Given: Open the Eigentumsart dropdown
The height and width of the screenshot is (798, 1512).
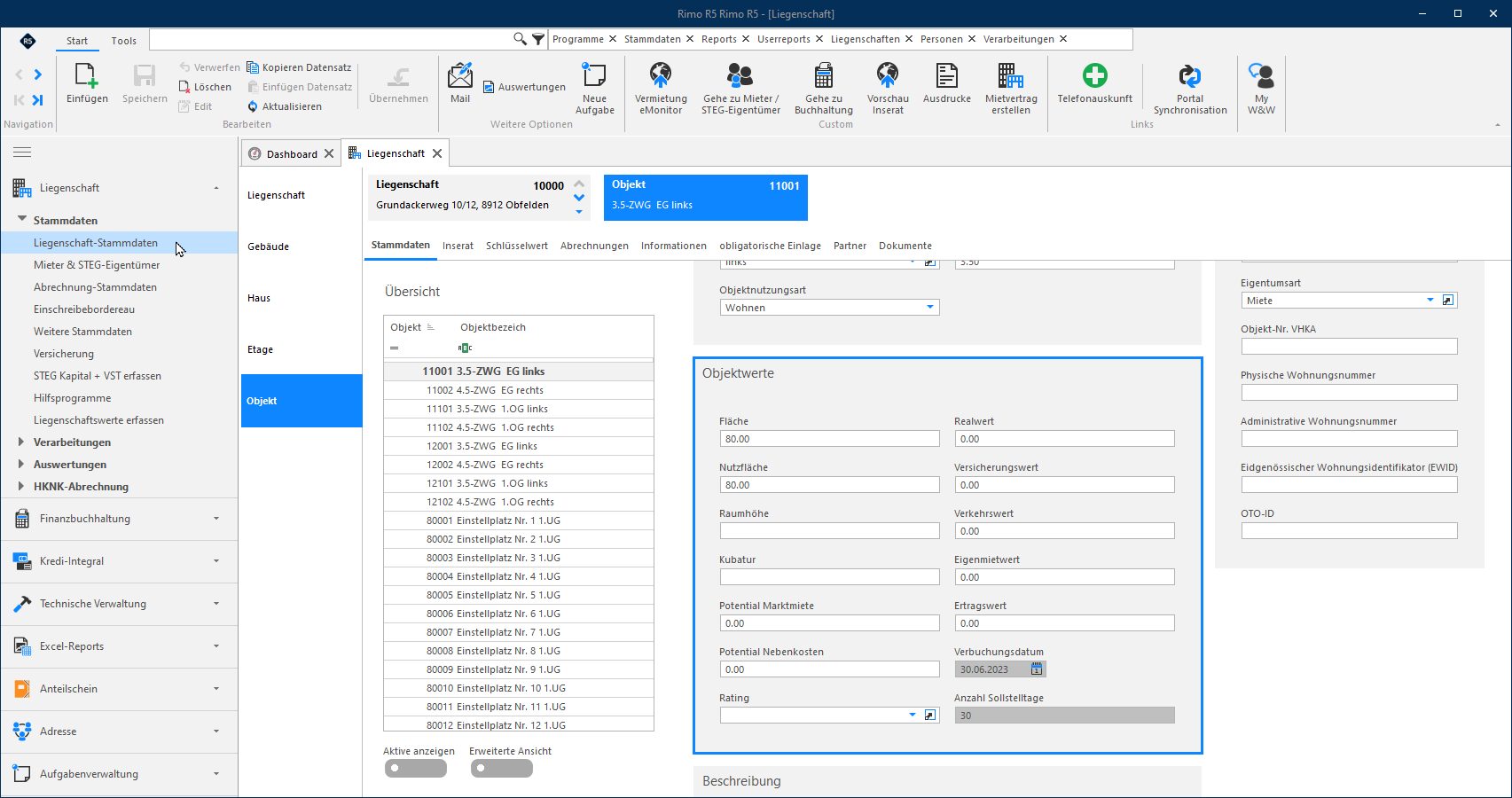Looking at the screenshot, I should [1430, 301].
